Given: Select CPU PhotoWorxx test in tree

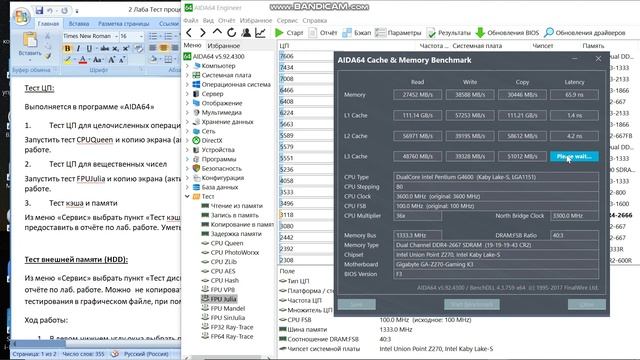Looking at the screenshot, I should tap(235, 253).
